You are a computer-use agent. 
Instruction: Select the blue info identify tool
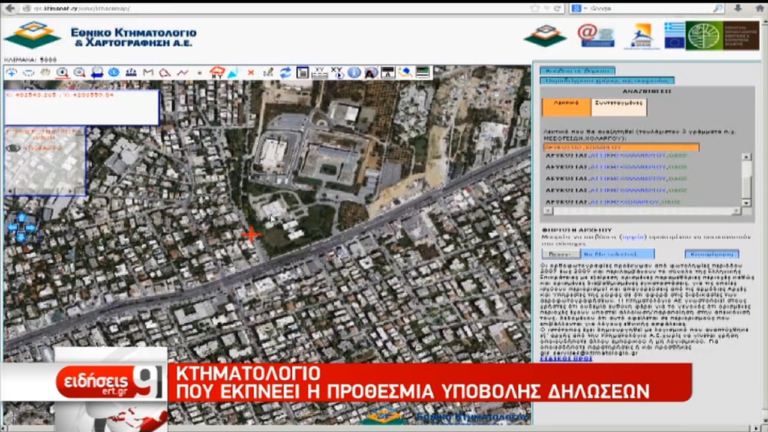coord(354,73)
